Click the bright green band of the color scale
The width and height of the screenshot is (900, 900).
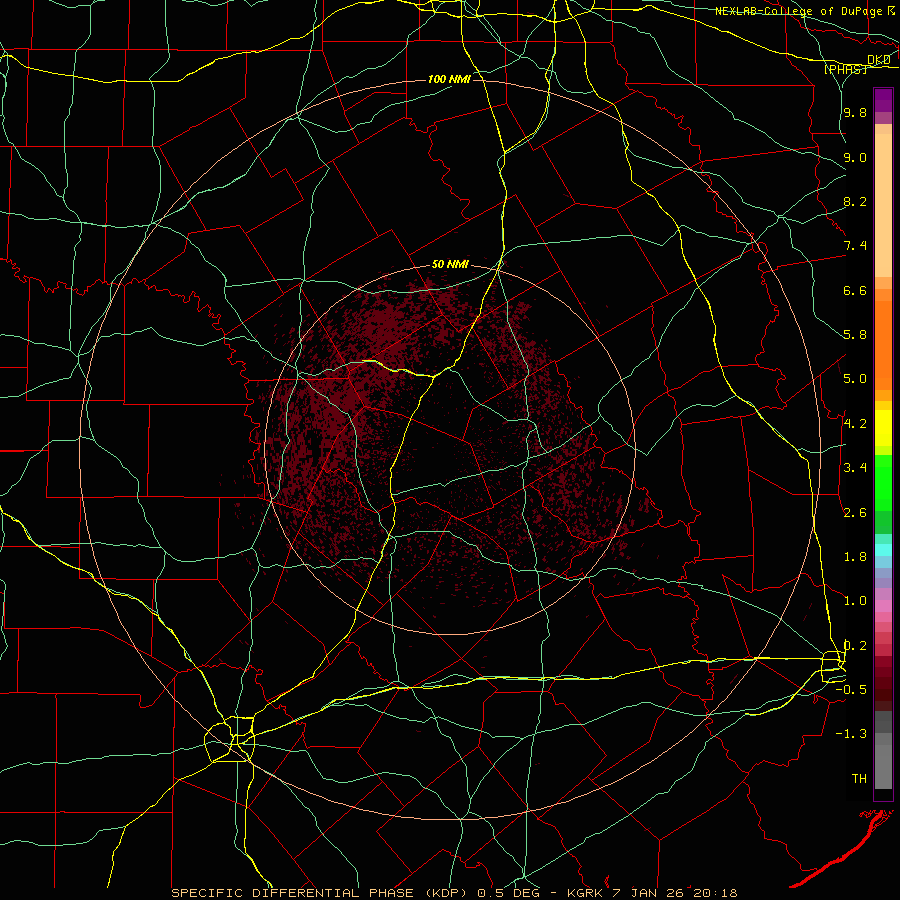883,484
